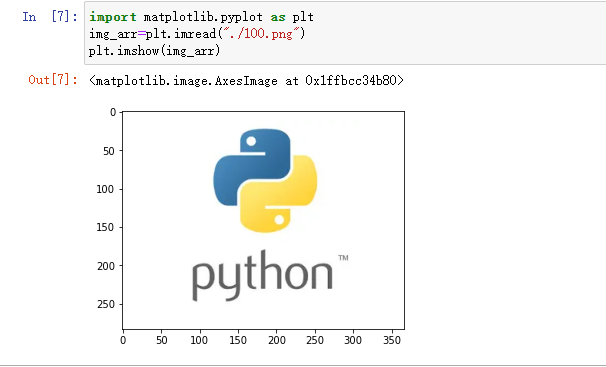Click the "./100.png" string in the code
606x367 pixels.
pos(262,34)
